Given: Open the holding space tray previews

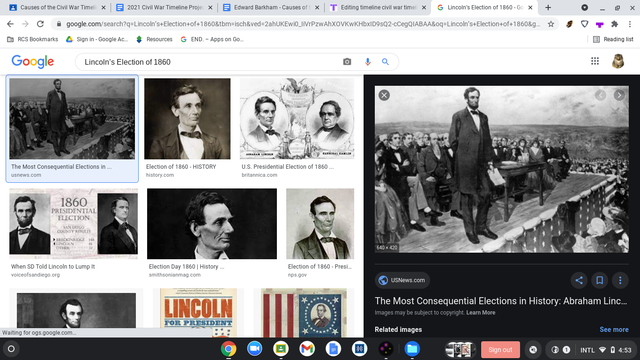Looking at the screenshot, I should [460, 349].
